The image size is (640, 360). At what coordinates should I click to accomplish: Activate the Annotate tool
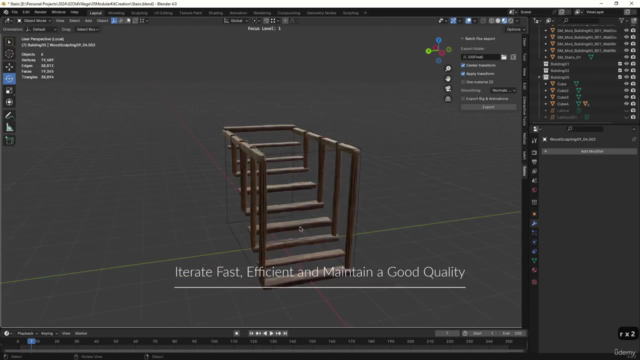coord(9,116)
